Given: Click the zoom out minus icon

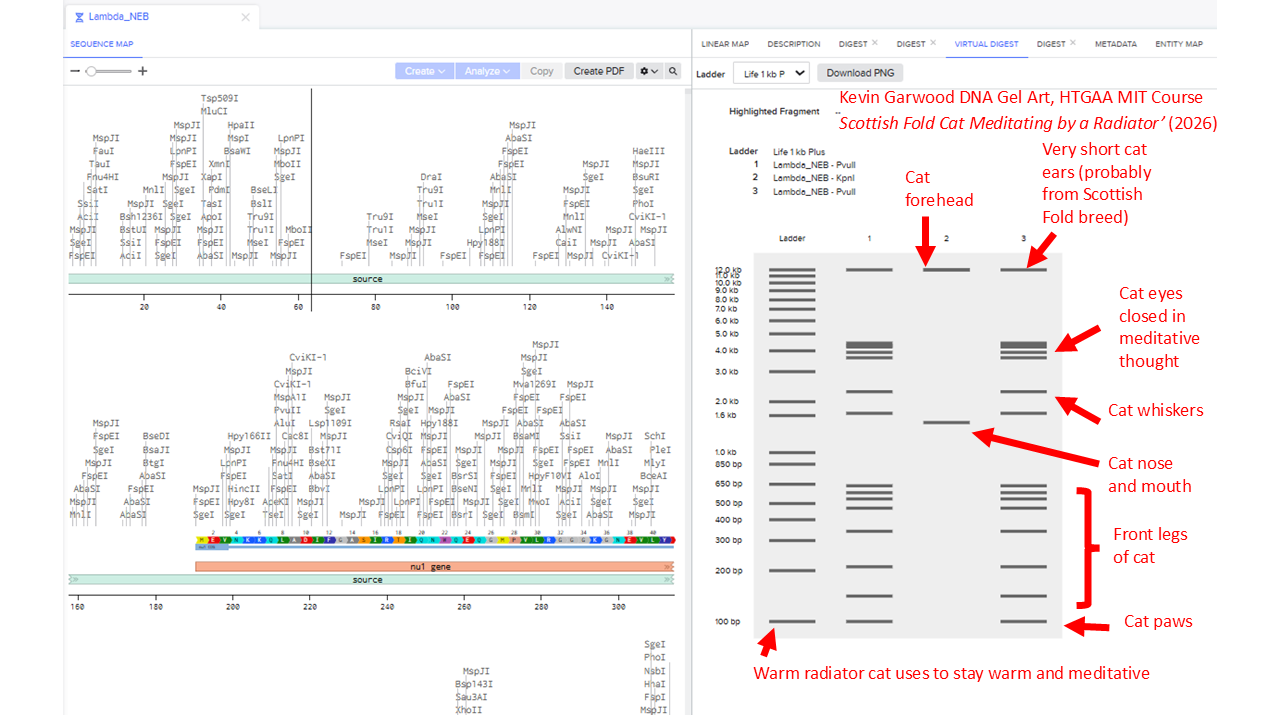Looking at the screenshot, I should [75, 71].
